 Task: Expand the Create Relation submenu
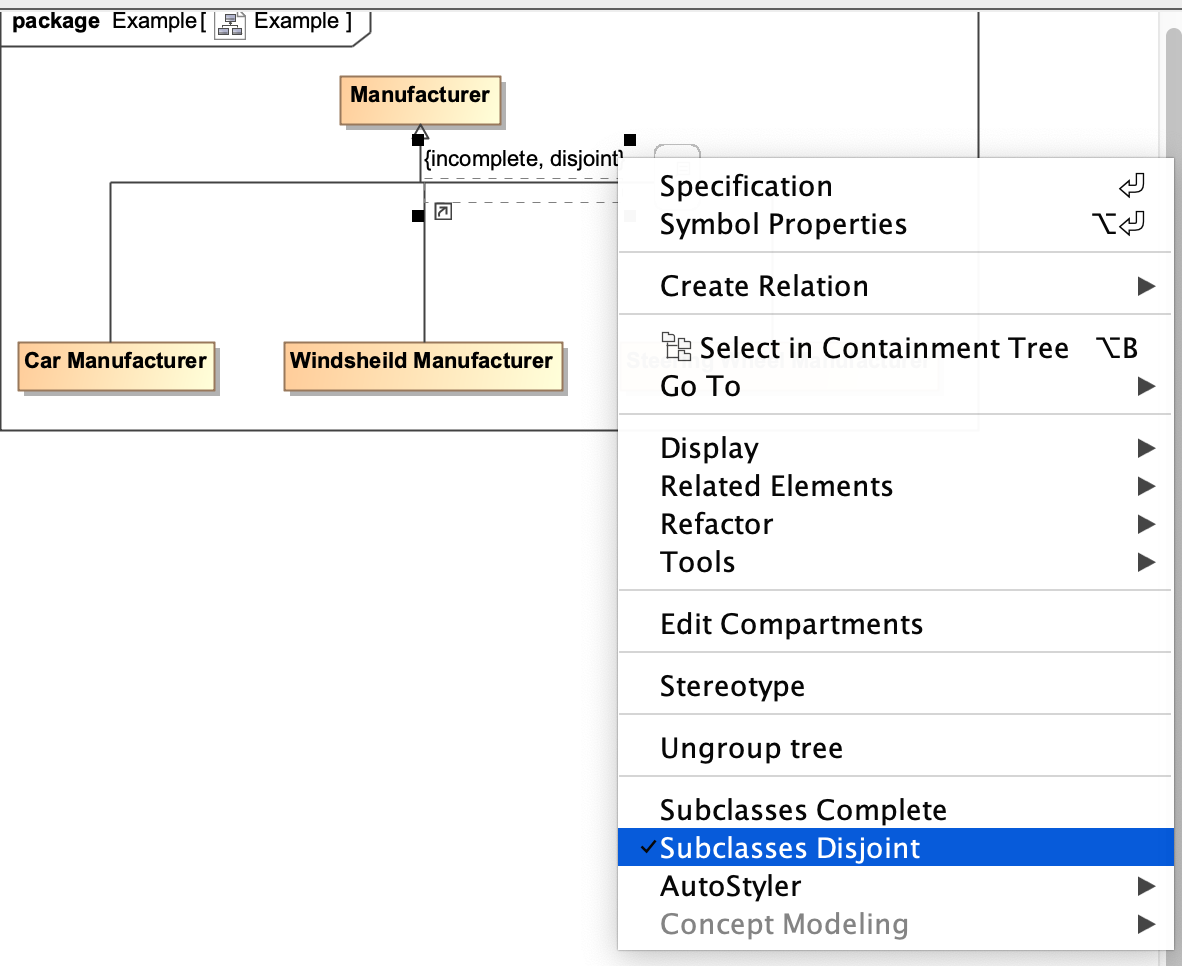point(764,286)
